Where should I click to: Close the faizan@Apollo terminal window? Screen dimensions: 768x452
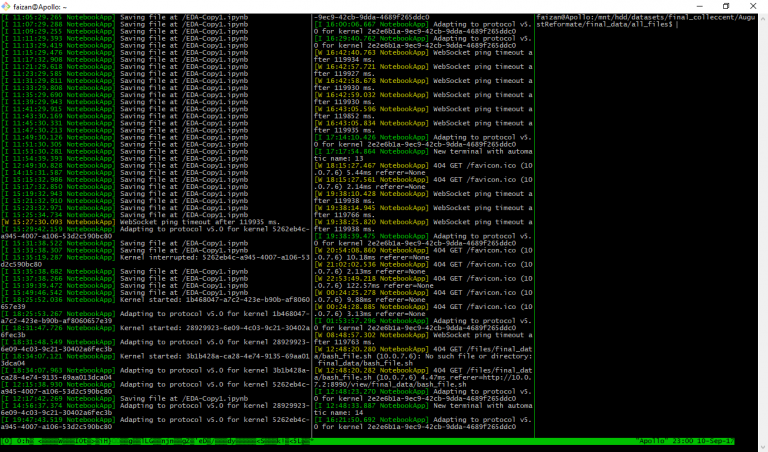click(x=754, y=6)
